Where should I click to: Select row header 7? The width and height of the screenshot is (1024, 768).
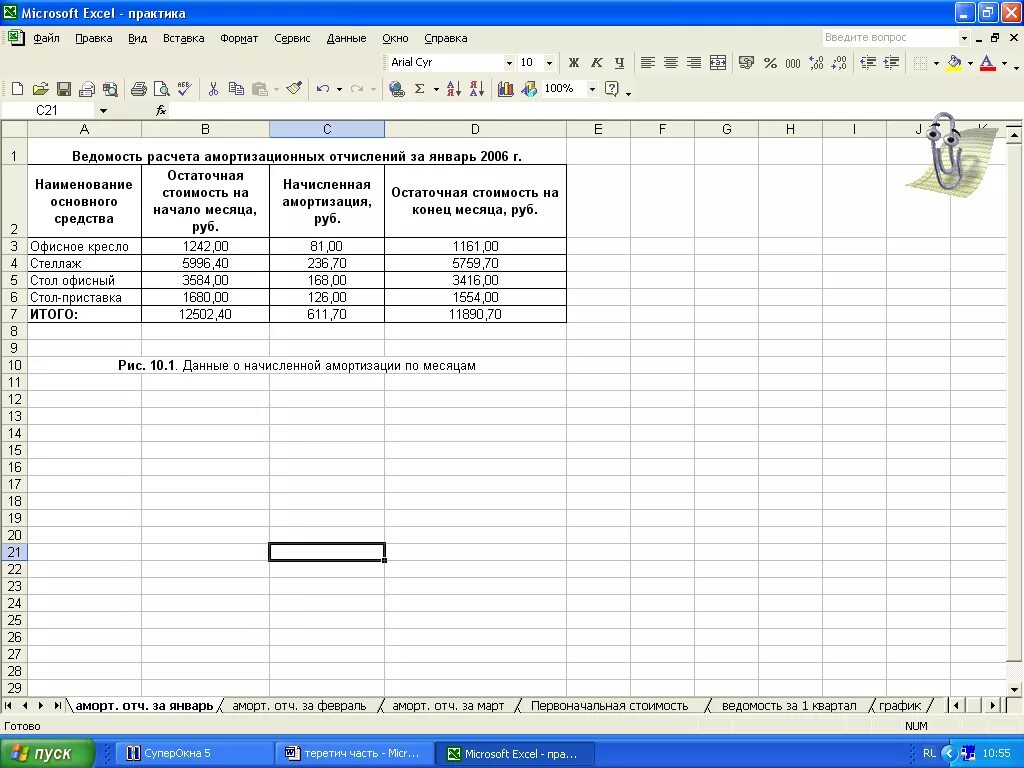[x=14, y=314]
